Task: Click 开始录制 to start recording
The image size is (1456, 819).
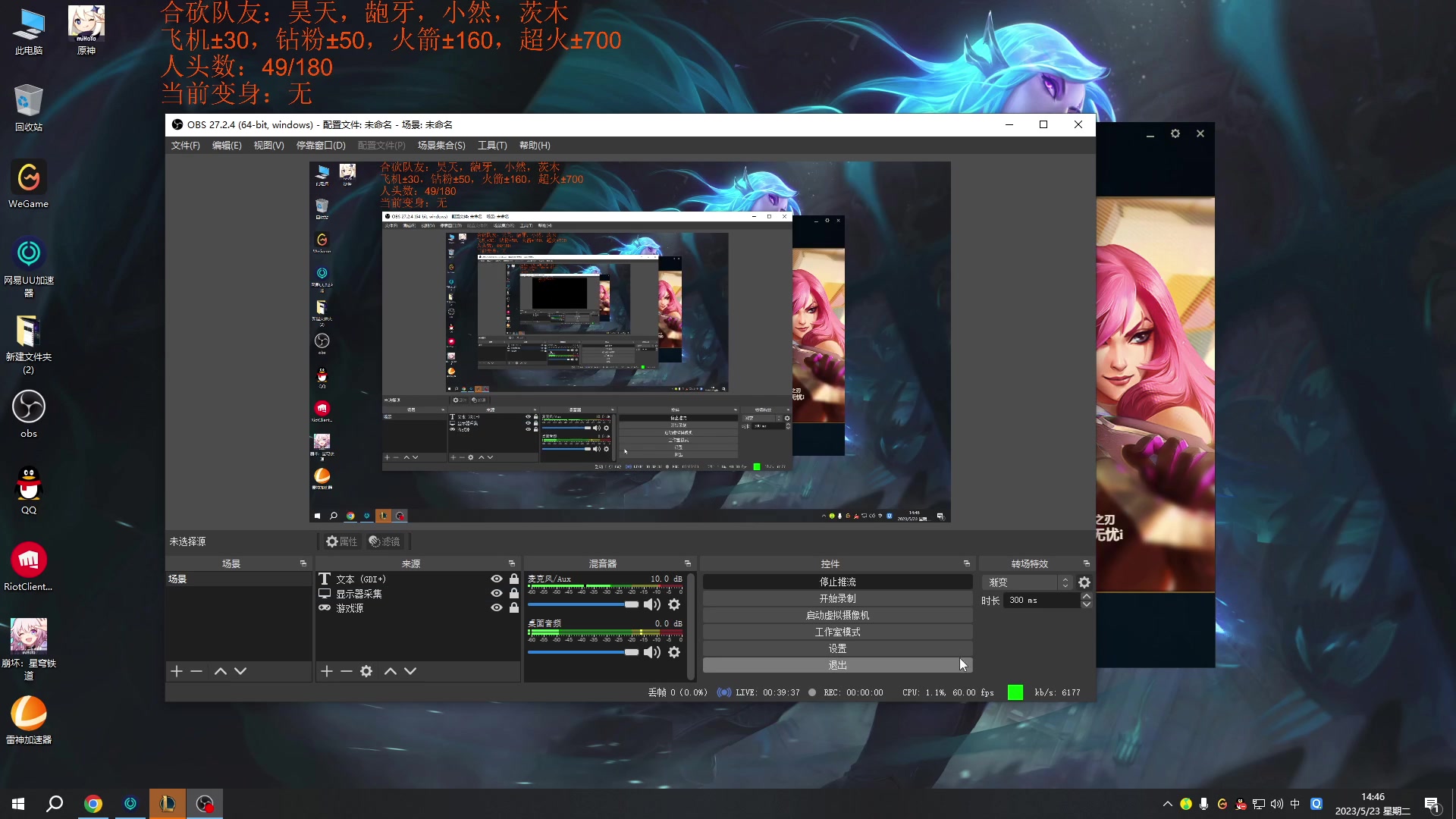Action: (837, 599)
